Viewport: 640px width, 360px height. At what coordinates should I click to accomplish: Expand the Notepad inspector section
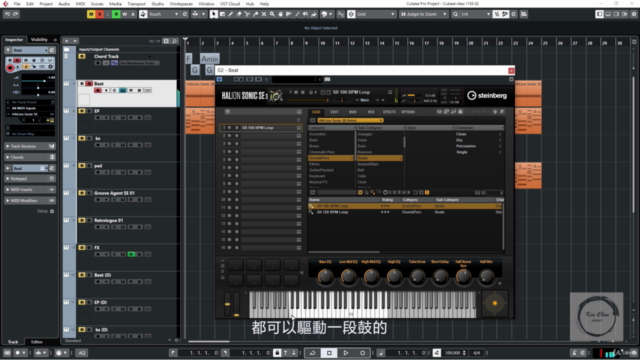tap(30, 179)
